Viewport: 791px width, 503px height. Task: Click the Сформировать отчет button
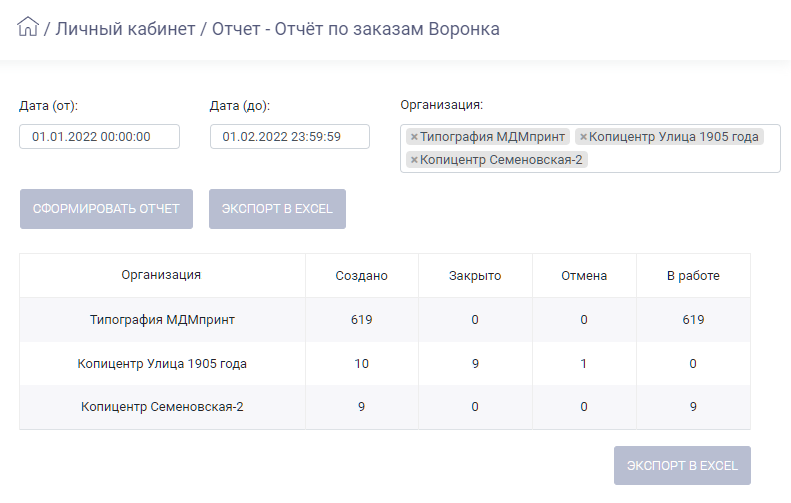[106, 209]
